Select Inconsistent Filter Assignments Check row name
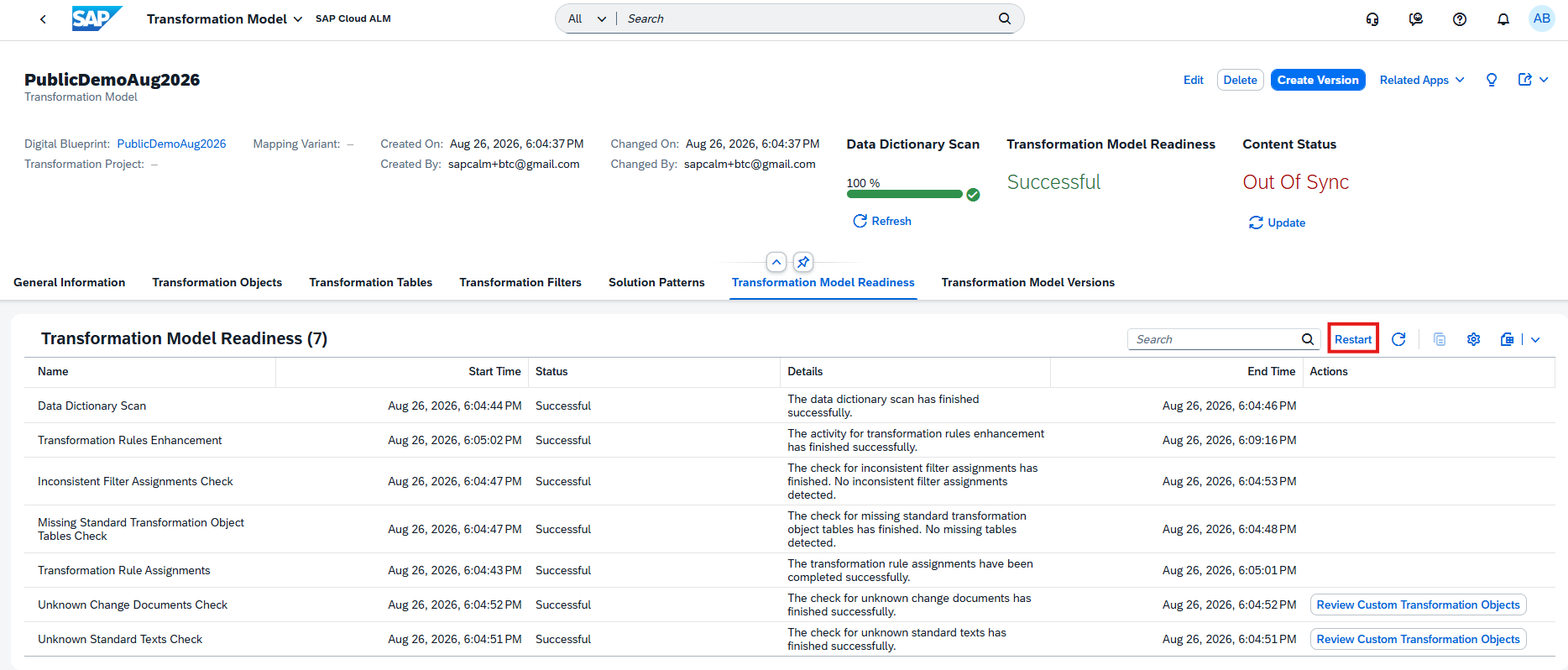The image size is (1568, 670). (x=135, y=481)
